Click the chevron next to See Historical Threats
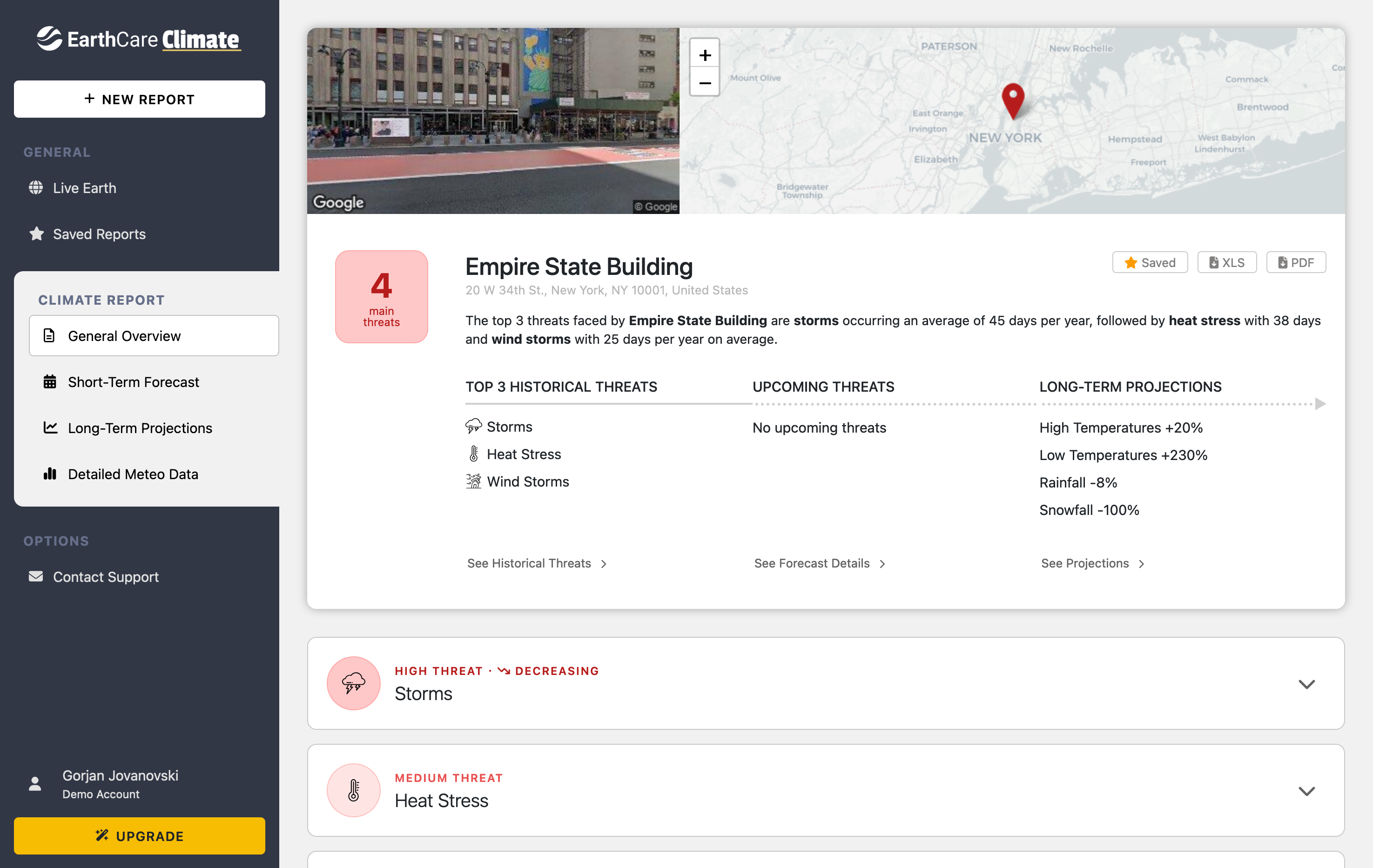 604,564
